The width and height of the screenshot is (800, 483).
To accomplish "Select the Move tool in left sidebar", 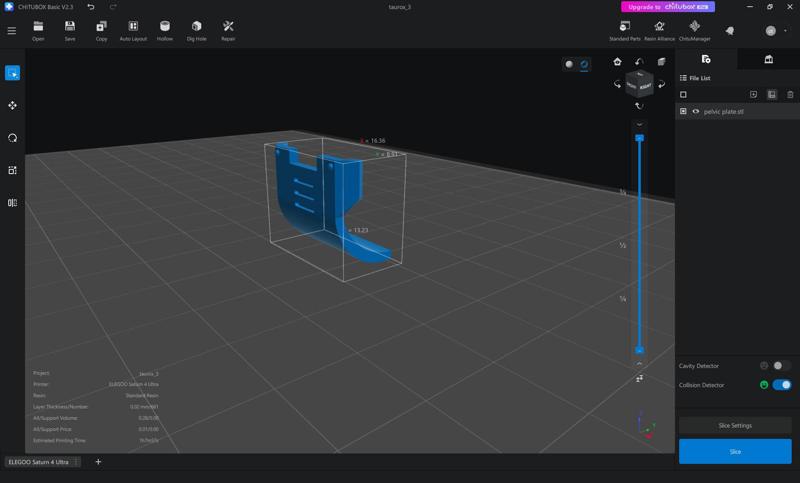I will pyautogui.click(x=12, y=105).
